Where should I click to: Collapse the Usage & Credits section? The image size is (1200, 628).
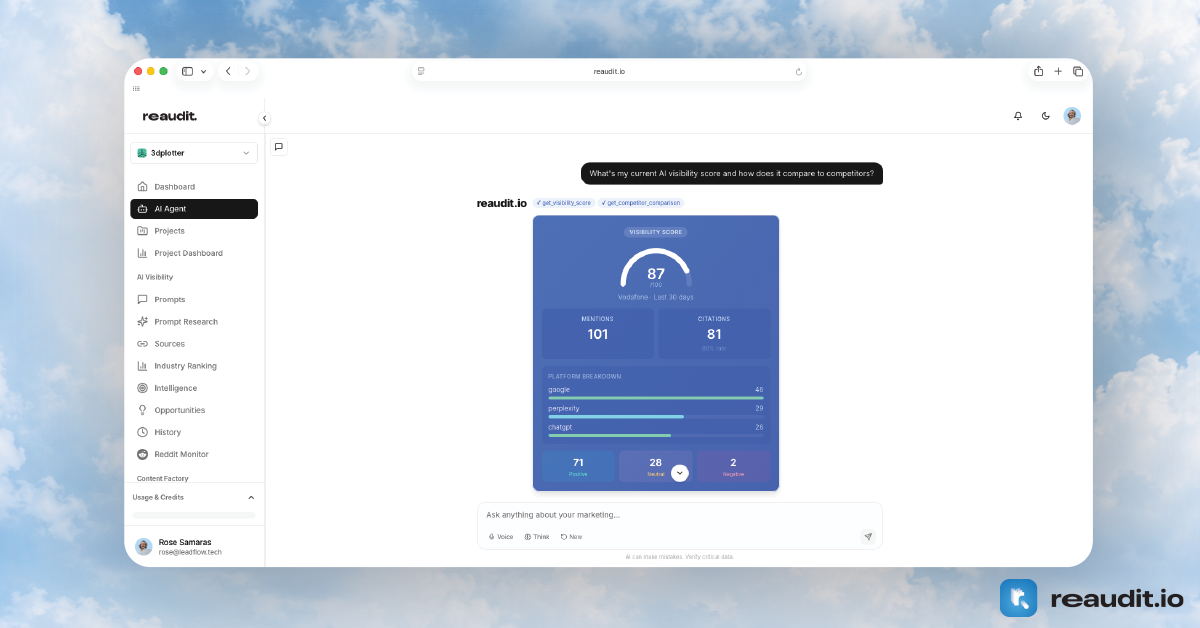(x=251, y=497)
